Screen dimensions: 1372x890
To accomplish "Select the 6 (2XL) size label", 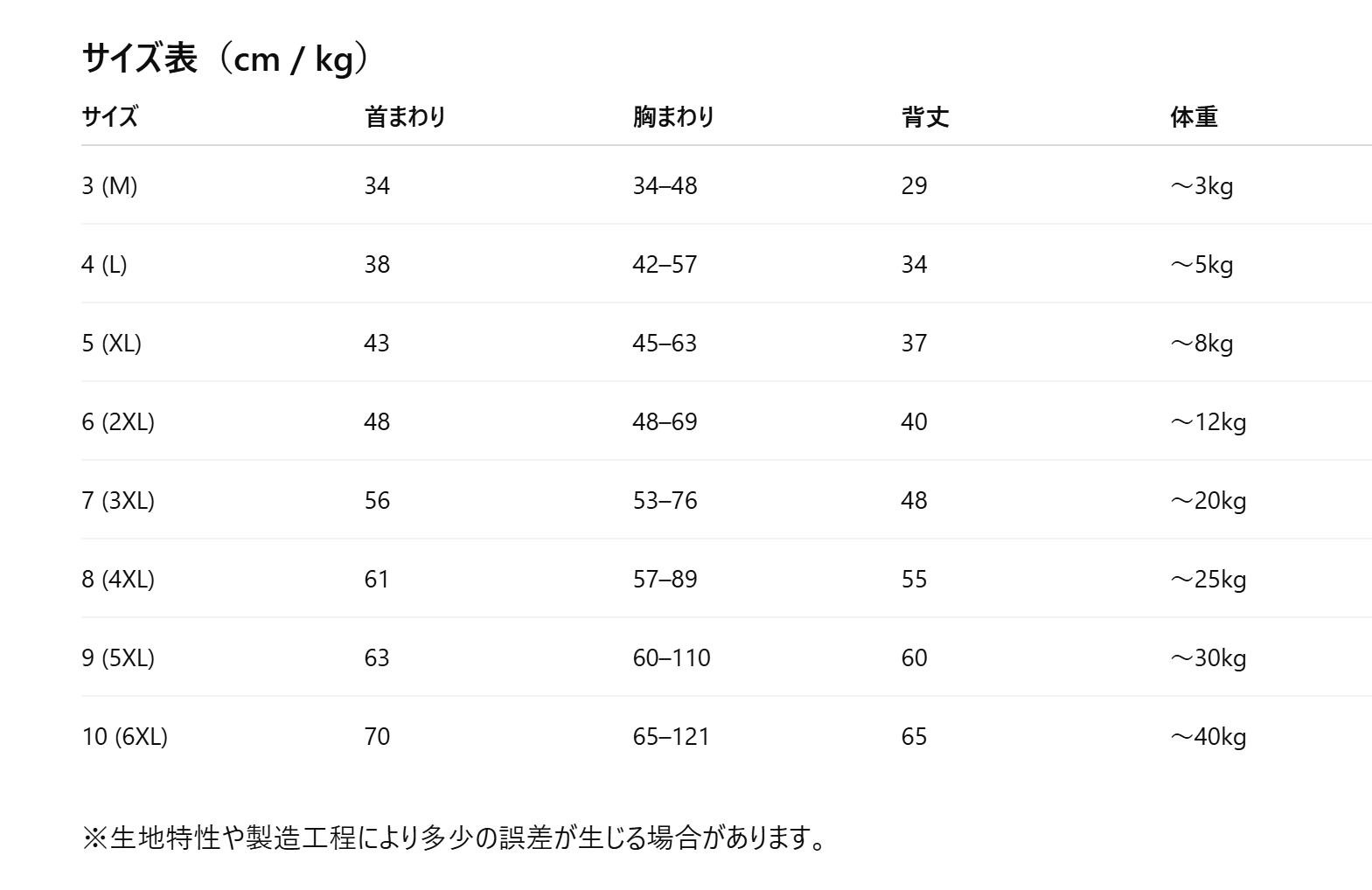I will click(118, 421).
